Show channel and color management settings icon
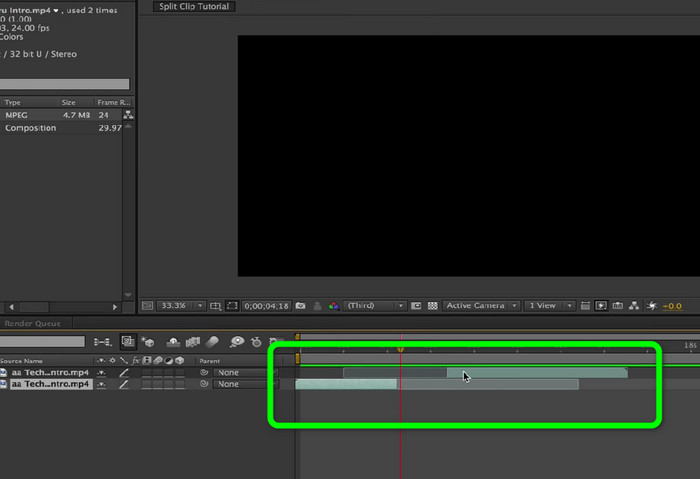 [333, 306]
